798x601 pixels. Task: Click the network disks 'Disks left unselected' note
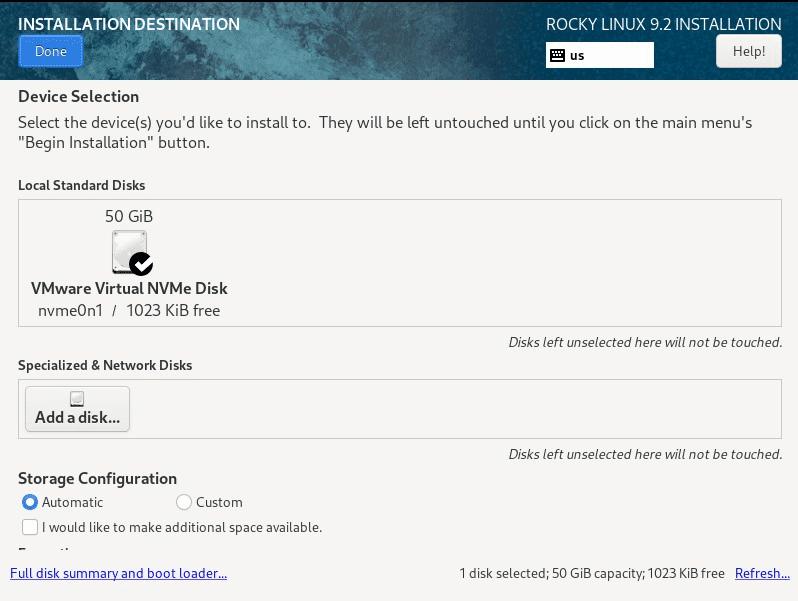coord(645,454)
